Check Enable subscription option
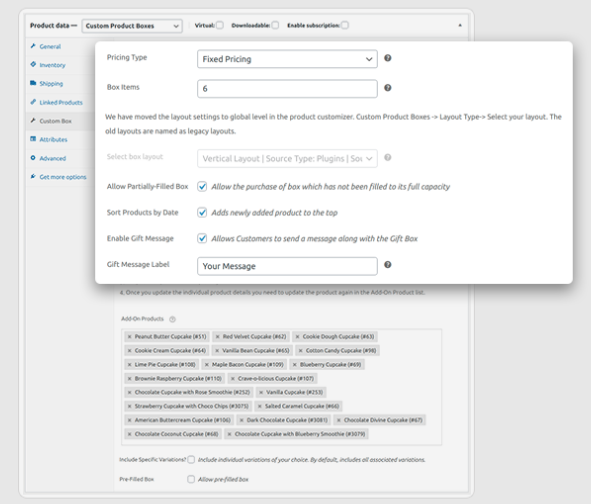Image resolution: width=591 pixels, height=504 pixels. click(344, 25)
